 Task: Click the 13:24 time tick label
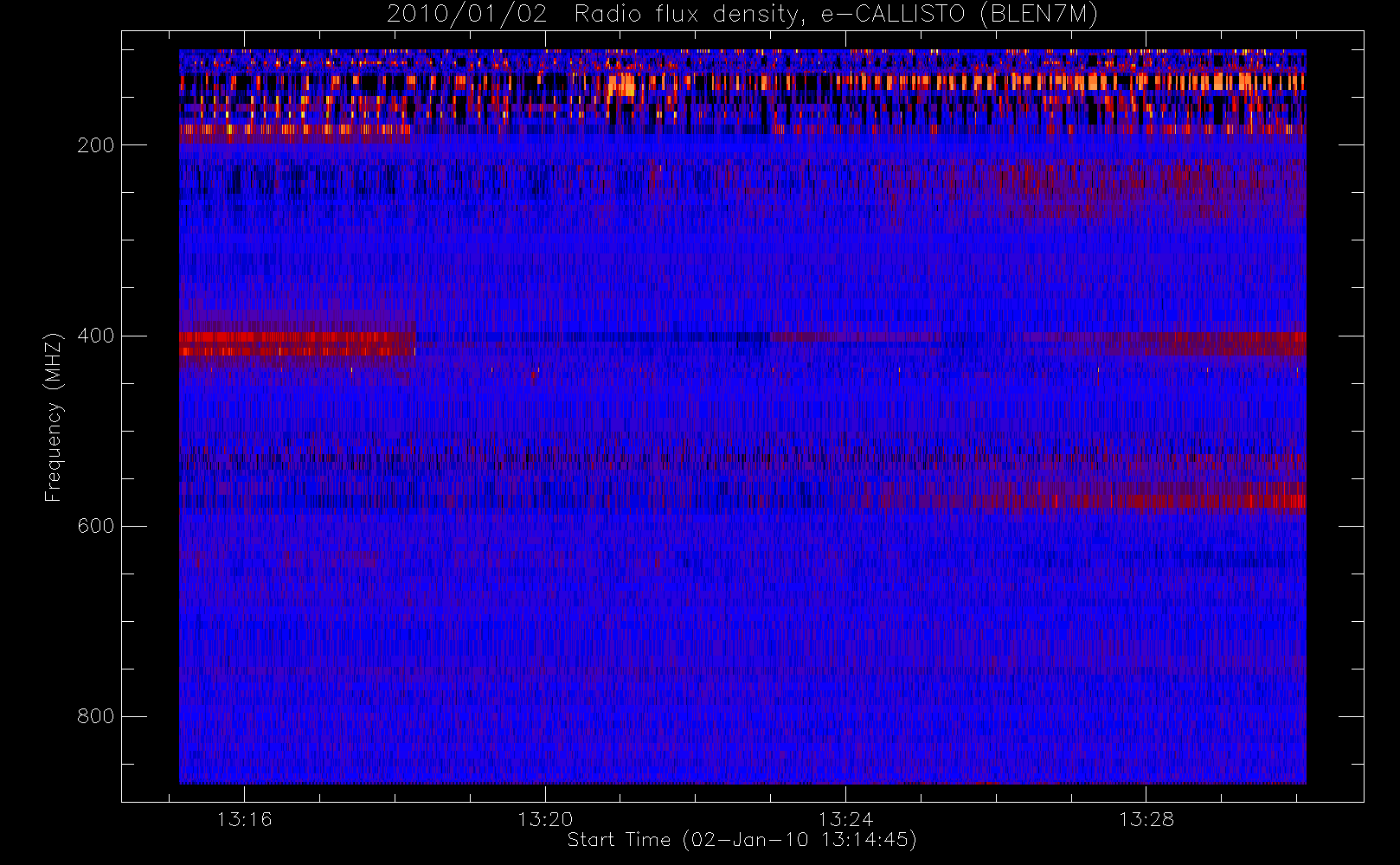click(845, 819)
